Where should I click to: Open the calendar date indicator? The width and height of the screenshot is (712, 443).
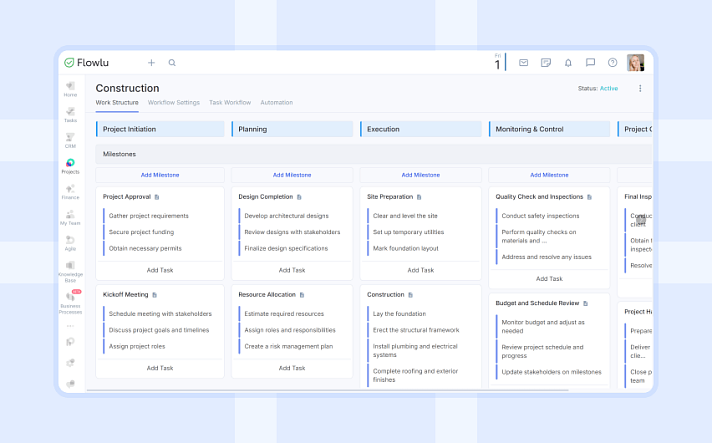coord(498,62)
